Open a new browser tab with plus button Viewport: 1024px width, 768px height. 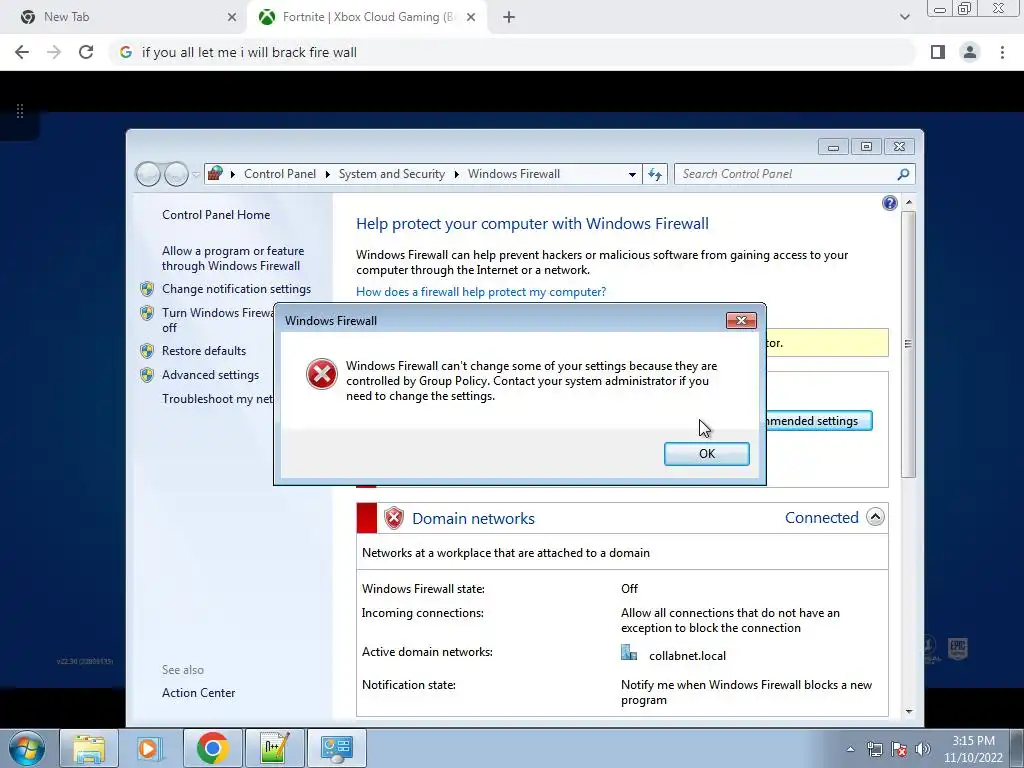(509, 18)
